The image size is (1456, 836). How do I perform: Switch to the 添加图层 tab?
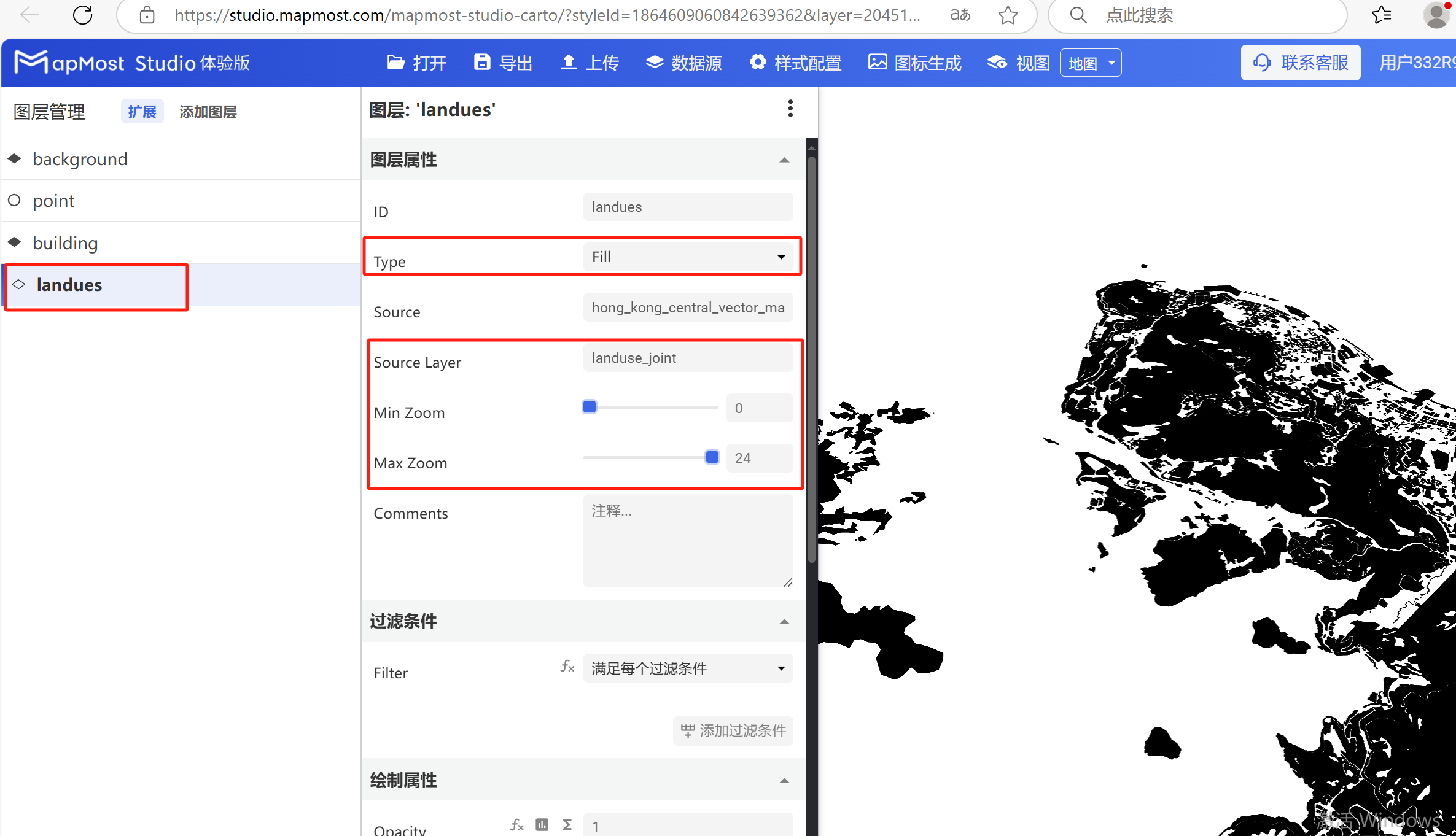coord(208,111)
